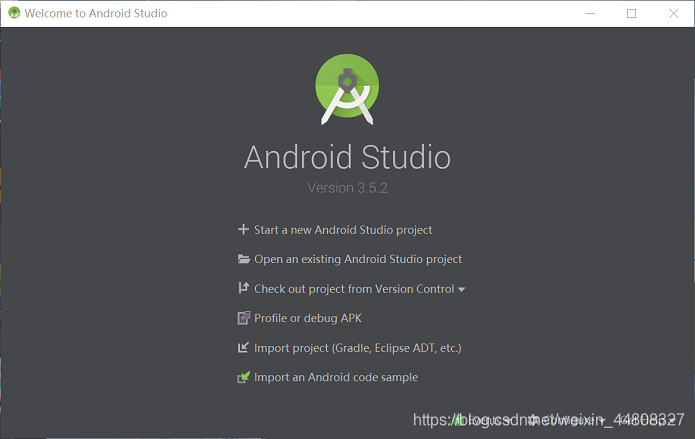This screenshot has width=695, height=439.
Task: Choose Import an Android code sample
Action: (x=336, y=377)
